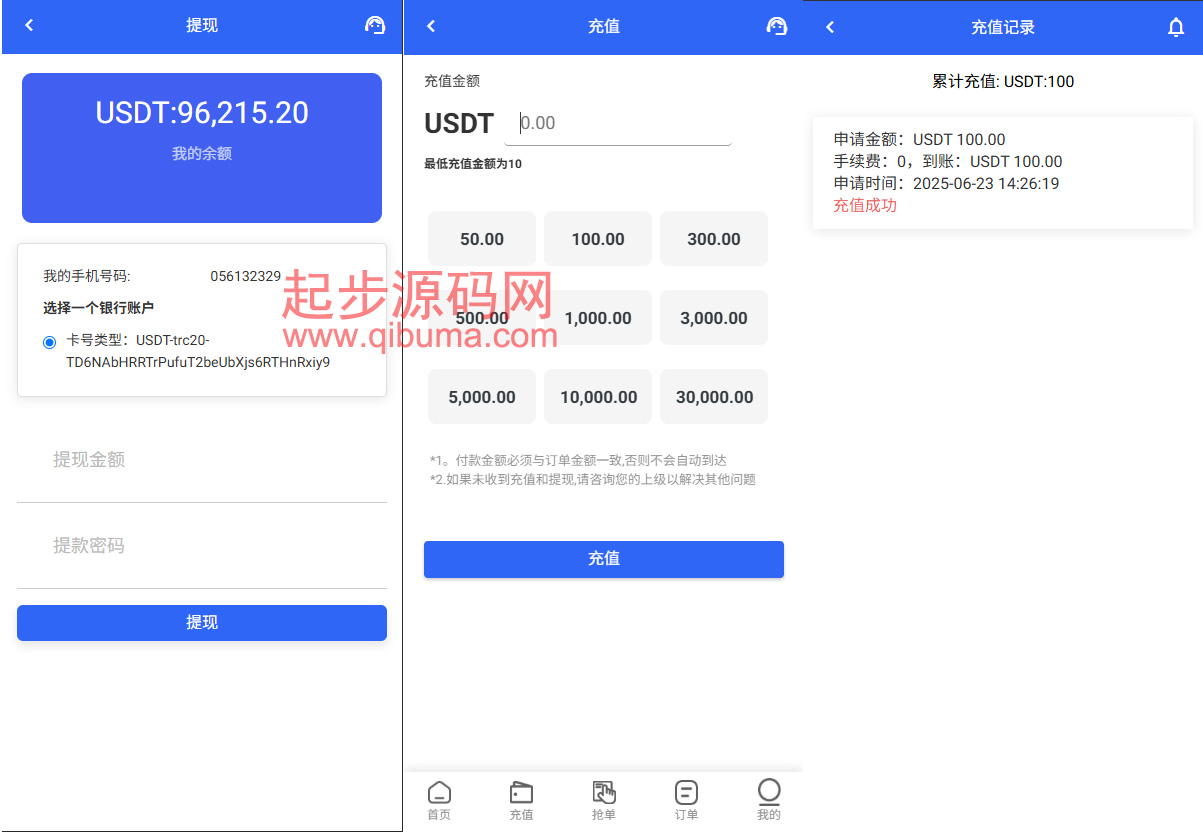The height and width of the screenshot is (833, 1203).
Task: Select the 1,000.00 preset amount
Action: click(x=598, y=318)
